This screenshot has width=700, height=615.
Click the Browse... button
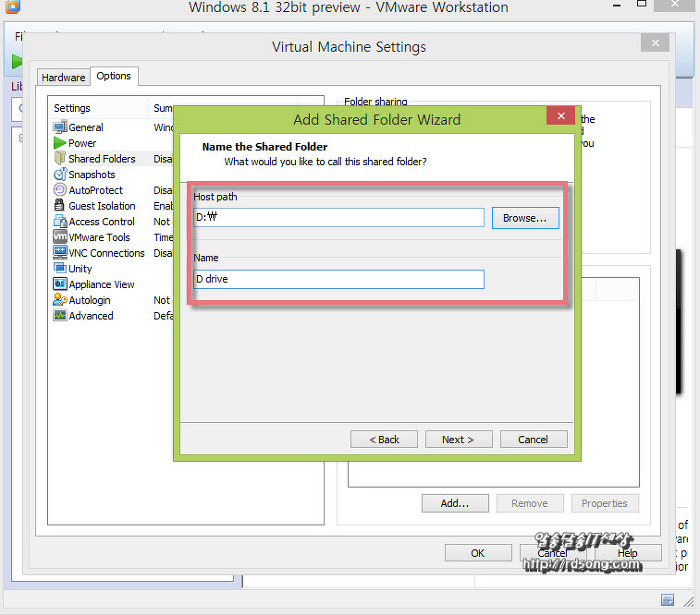(525, 218)
